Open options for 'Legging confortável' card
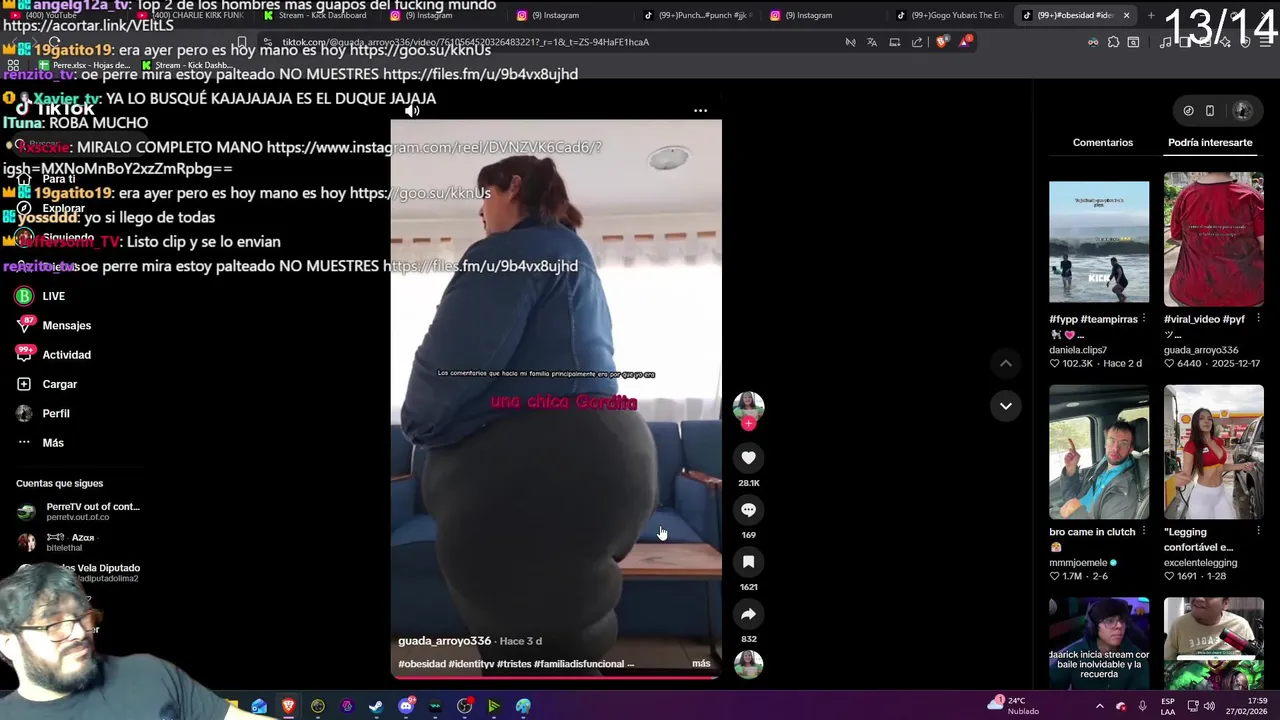Viewport: 1280px width, 720px height. (1258, 532)
